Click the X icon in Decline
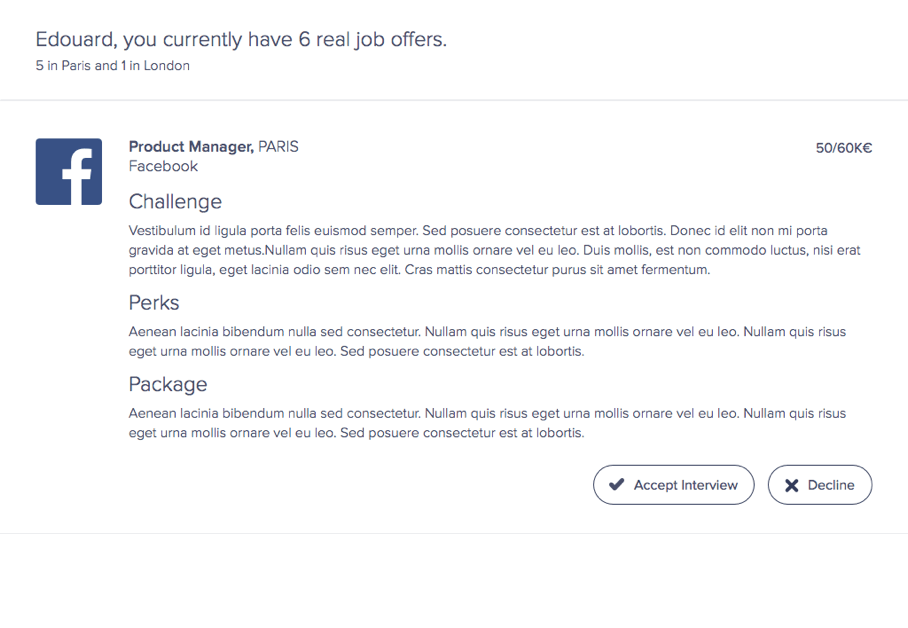This screenshot has width=908, height=628. (792, 485)
